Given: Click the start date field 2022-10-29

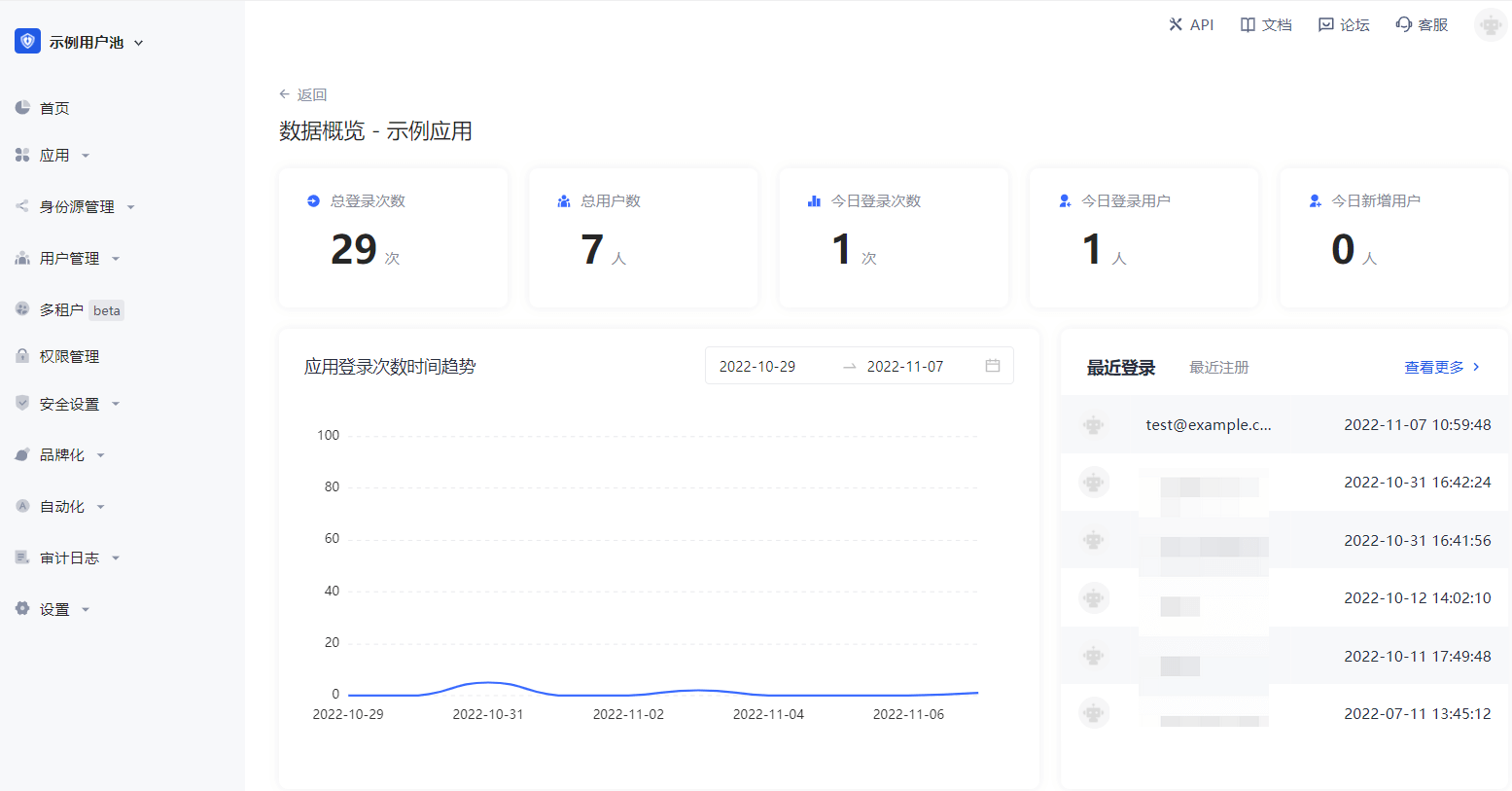Looking at the screenshot, I should 757,367.
